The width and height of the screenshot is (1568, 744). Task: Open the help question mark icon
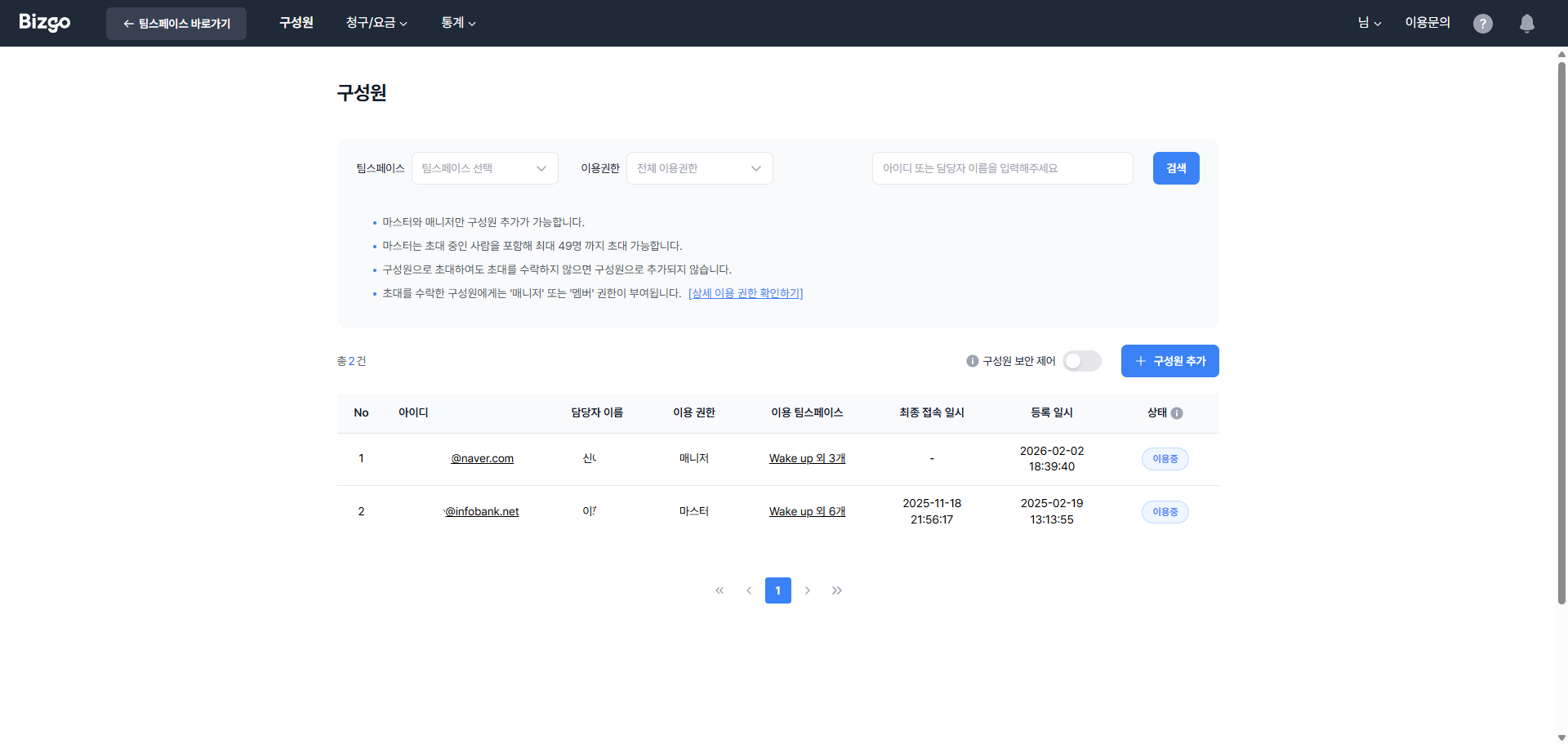click(x=1482, y=24)
